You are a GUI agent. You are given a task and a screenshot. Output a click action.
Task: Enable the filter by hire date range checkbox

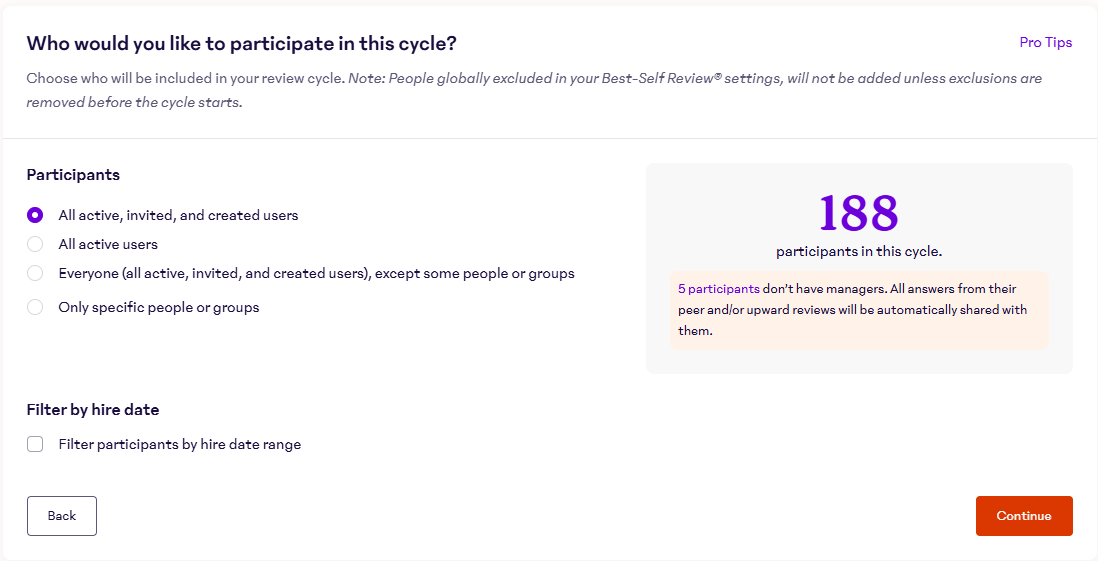(35, 444)
